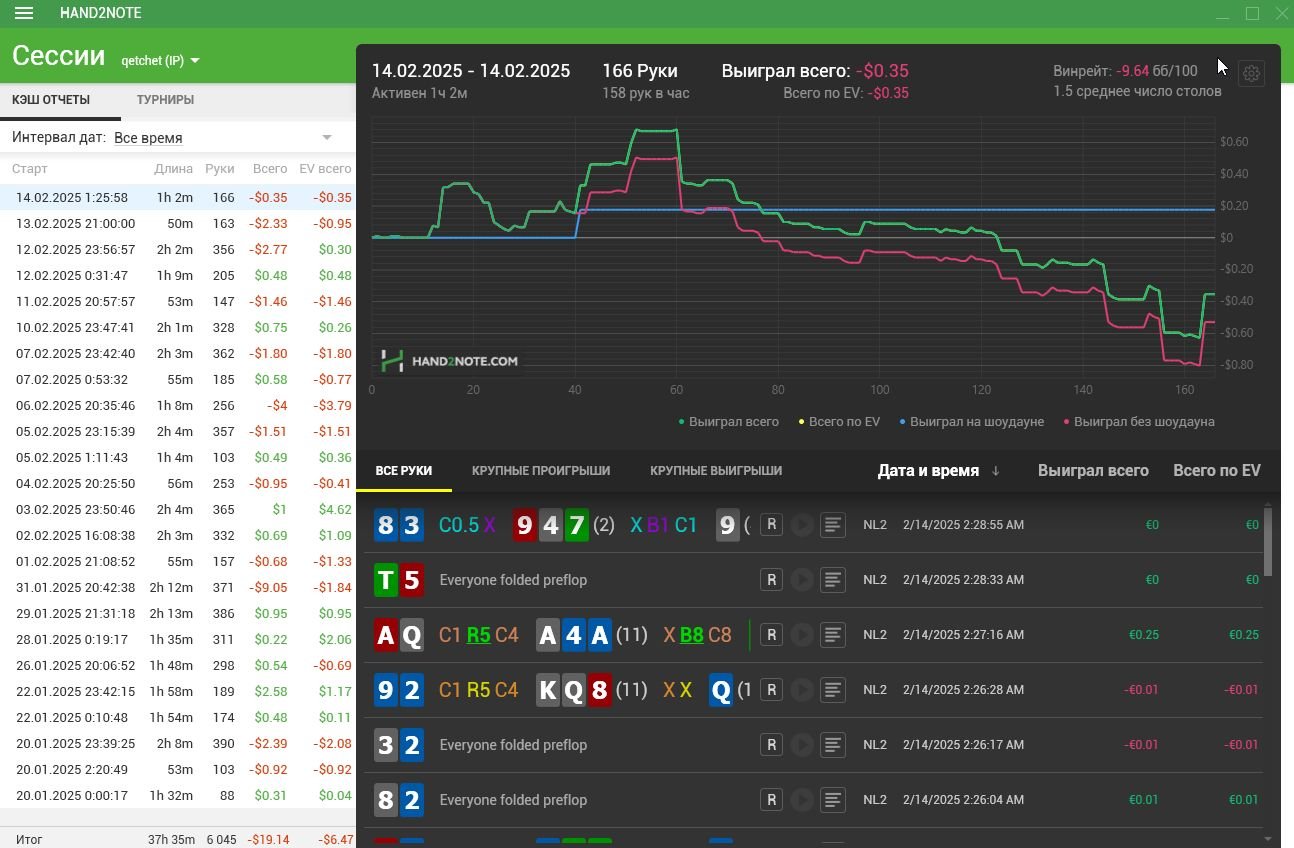Open replayer R for the A Q hand
This screenshot has width=1294, height=848.
point(771,635)
